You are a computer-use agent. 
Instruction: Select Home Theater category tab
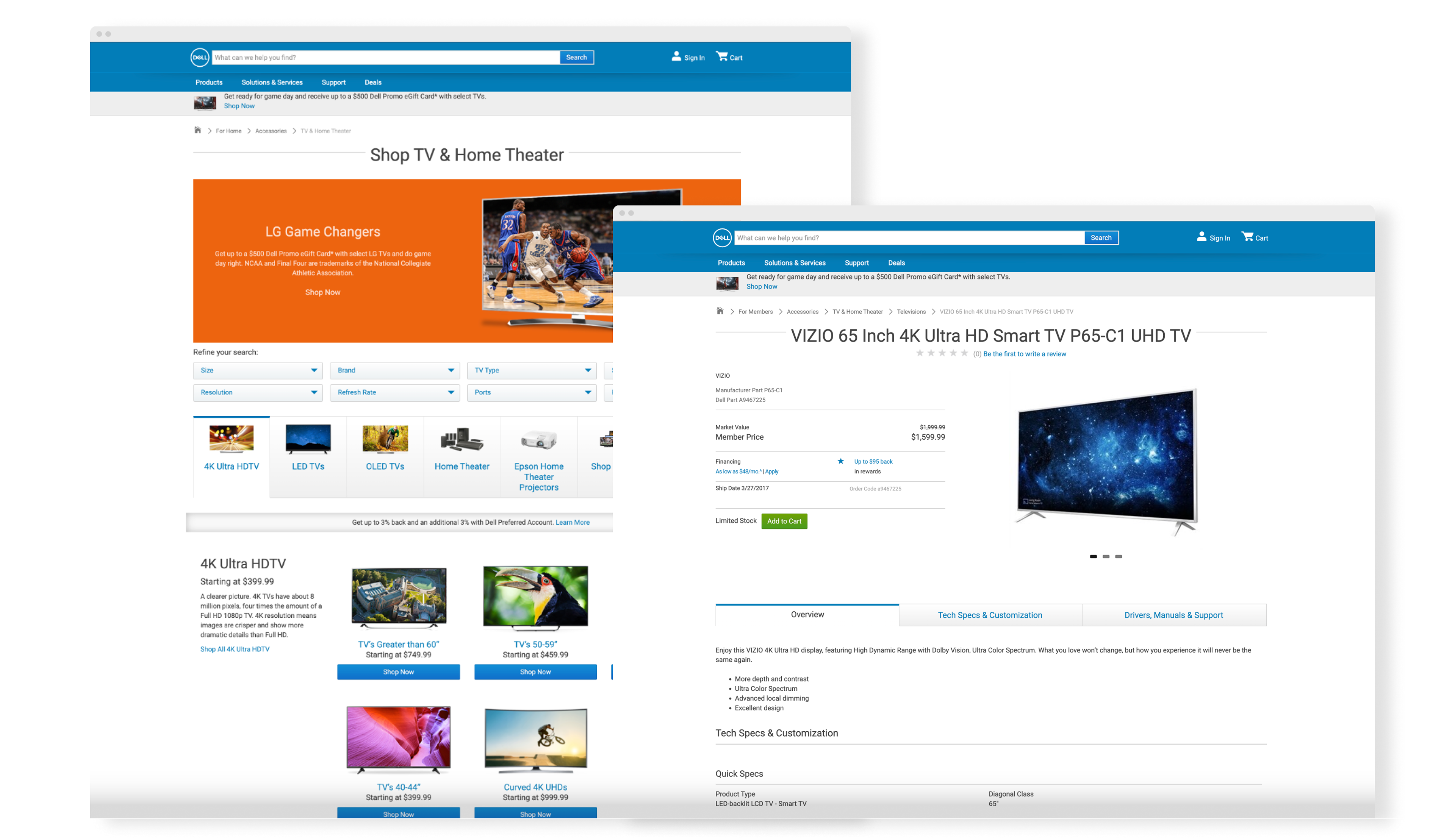[462, 456]
